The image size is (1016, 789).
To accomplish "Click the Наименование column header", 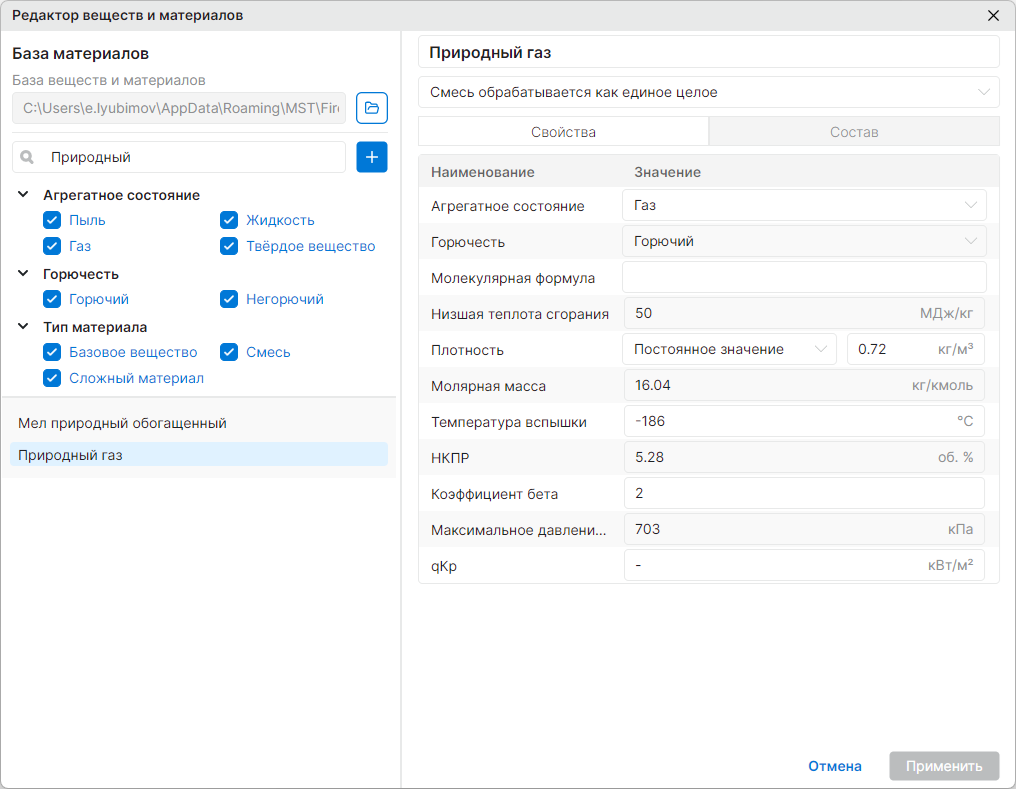I will click(x=483, y=172).
